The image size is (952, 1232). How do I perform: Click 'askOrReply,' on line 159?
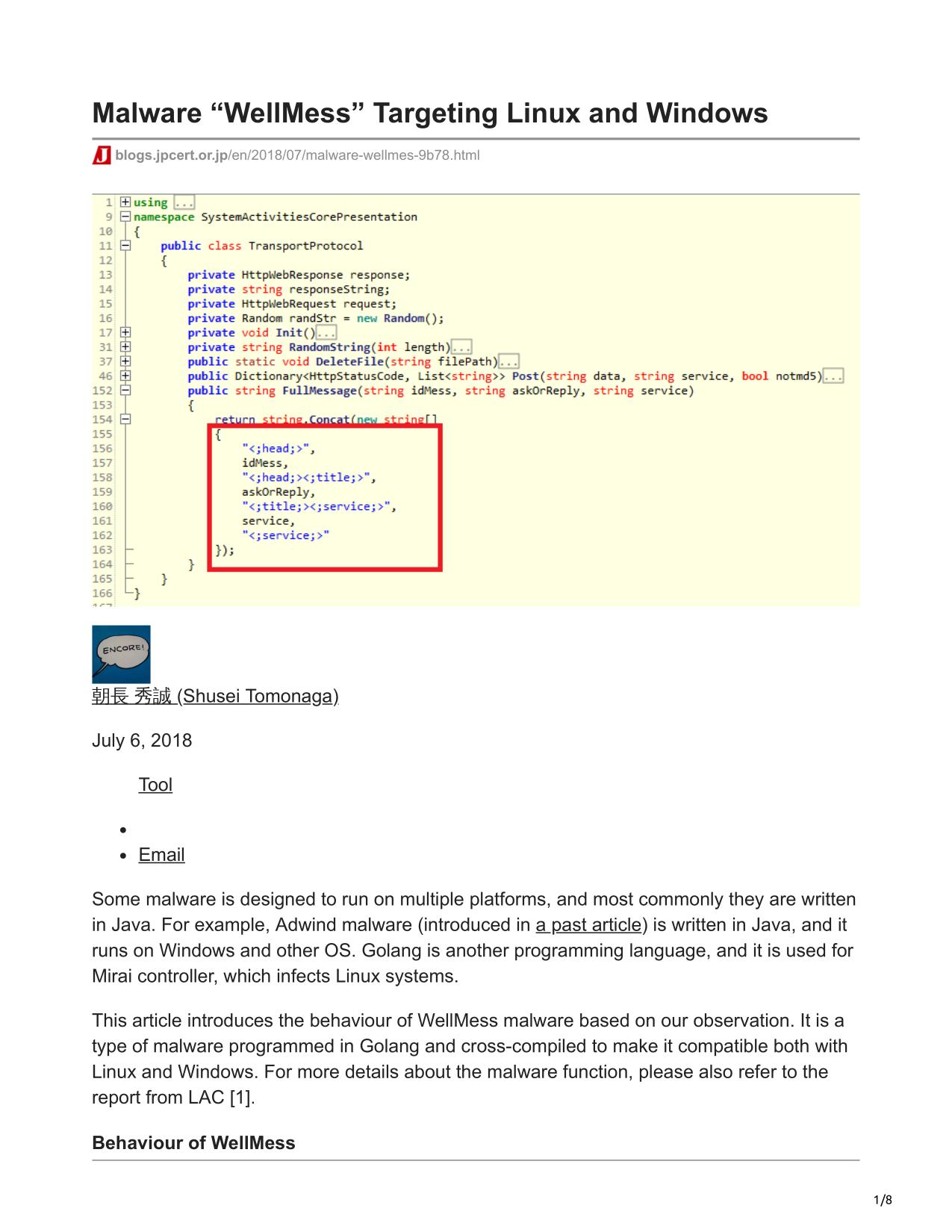279,492
